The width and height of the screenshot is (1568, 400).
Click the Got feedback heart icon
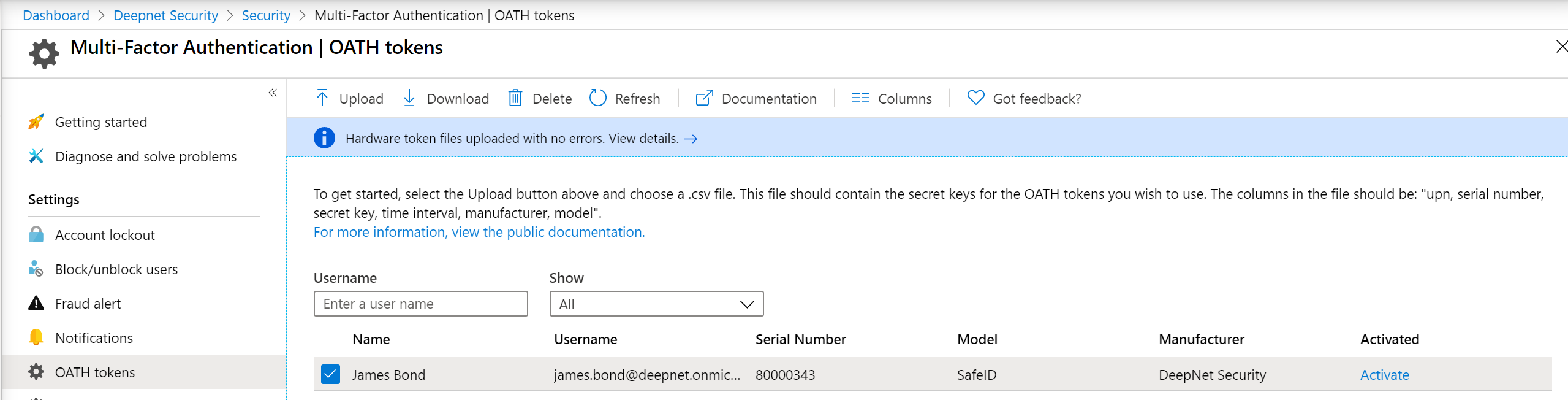(x=975, y=98)
